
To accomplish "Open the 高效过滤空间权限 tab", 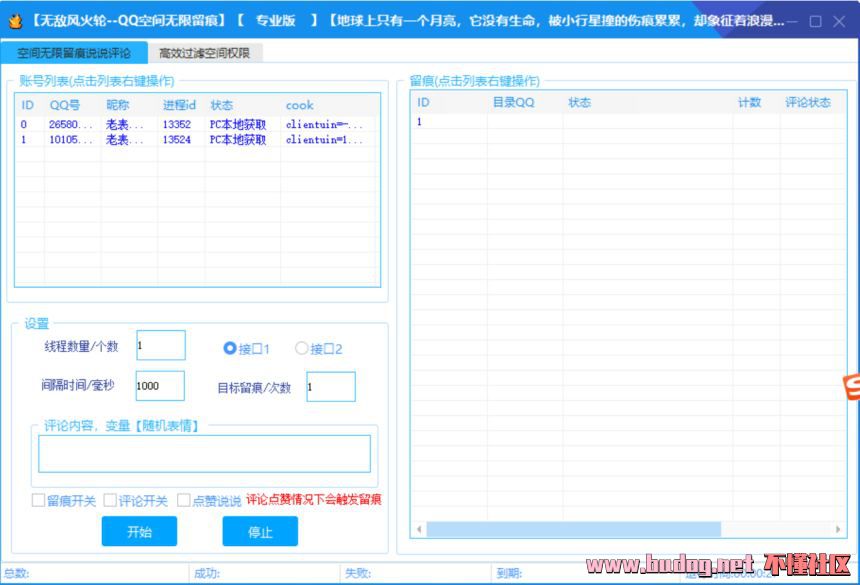I will (x=205, y=53).
